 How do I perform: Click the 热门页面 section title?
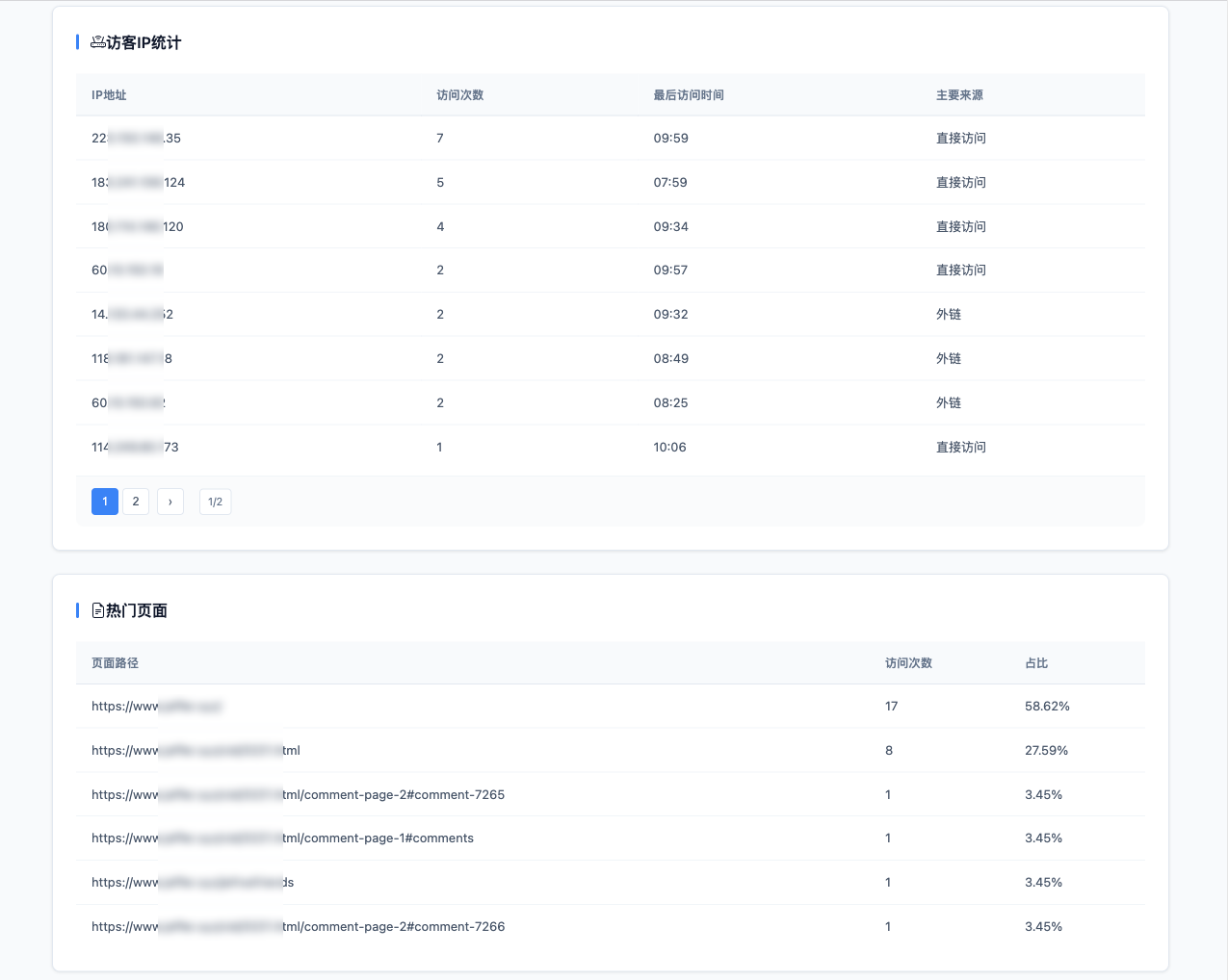tap(137, 610)
